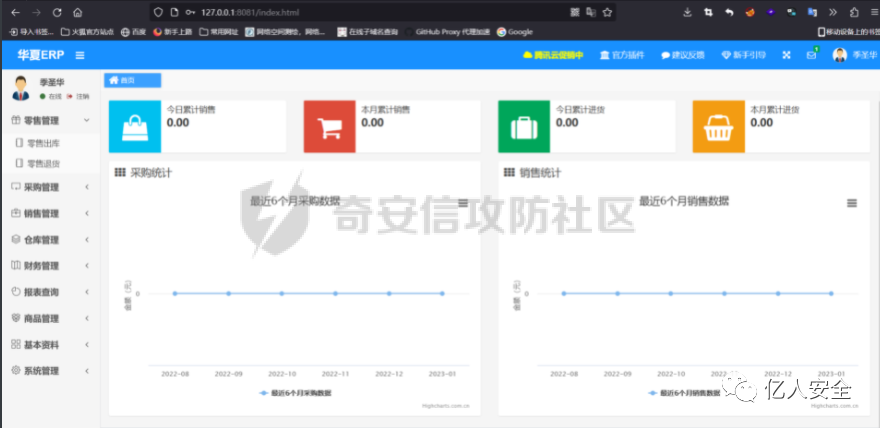Click the 基本资料 grid icon in sidebar
This screenshot has height=428, width=880.
pyautogui.click(x=16, y=344)
